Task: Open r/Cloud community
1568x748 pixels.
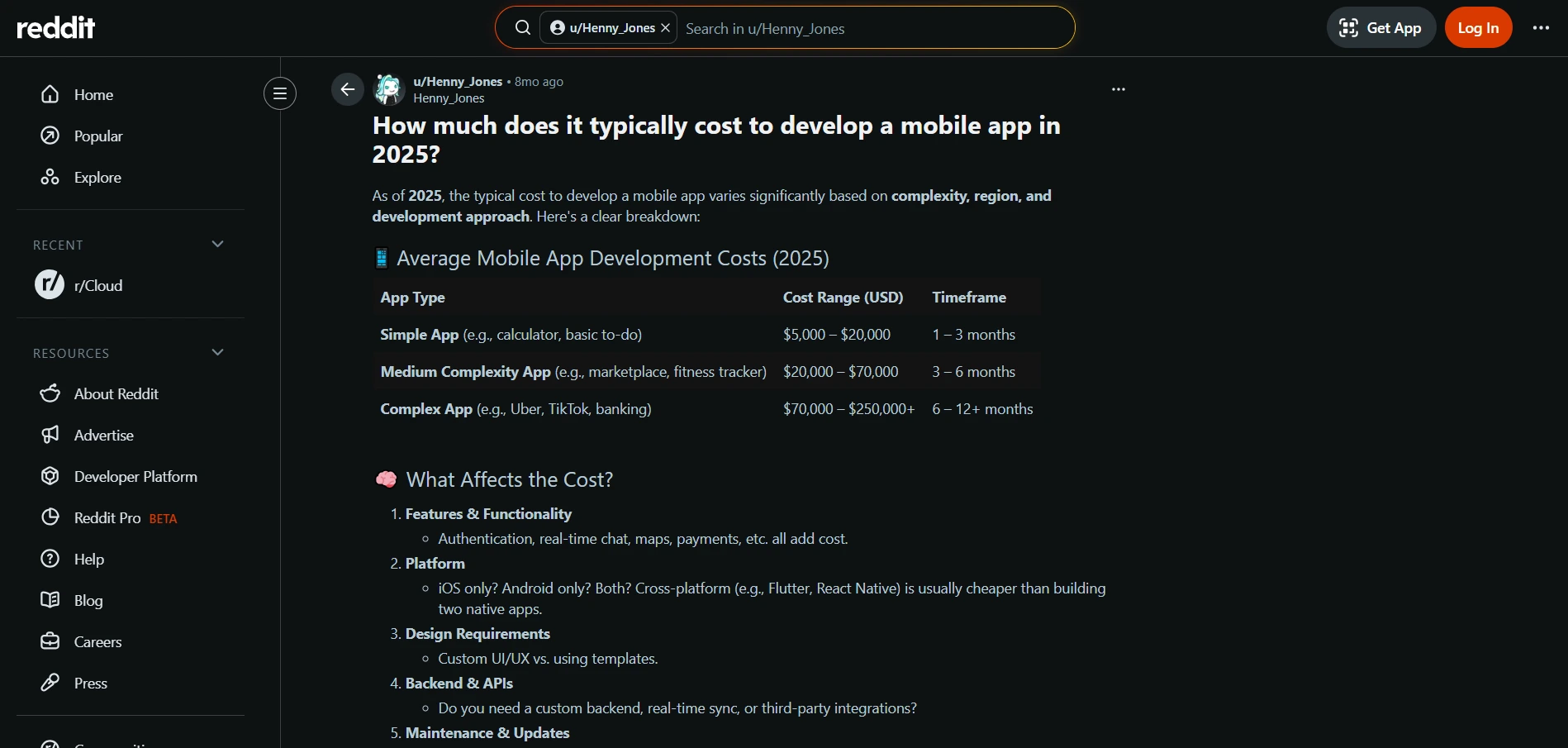Action: pyautogui.click(x=97, y=286)
